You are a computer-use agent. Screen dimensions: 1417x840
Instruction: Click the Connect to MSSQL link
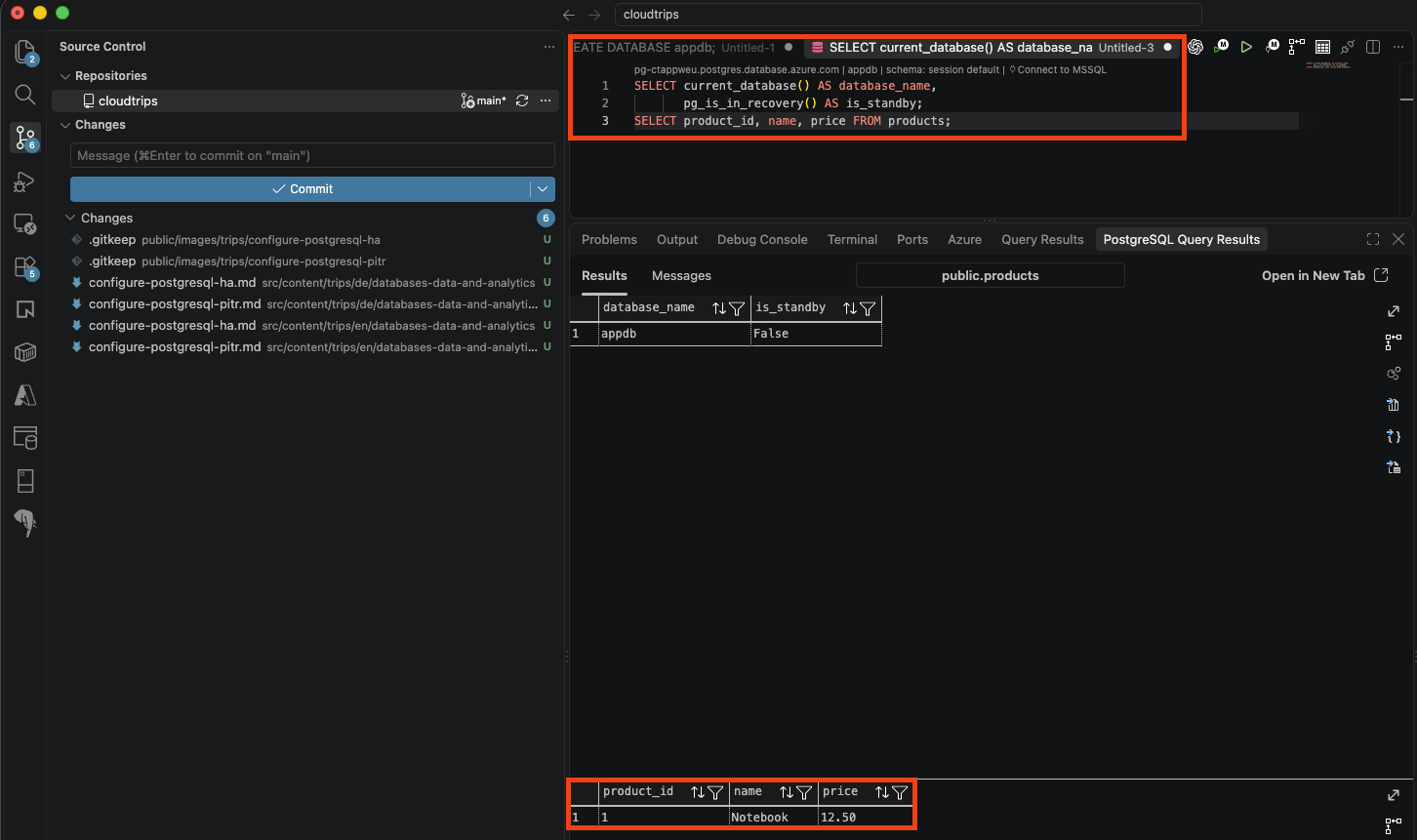(x=1058, y=70)
